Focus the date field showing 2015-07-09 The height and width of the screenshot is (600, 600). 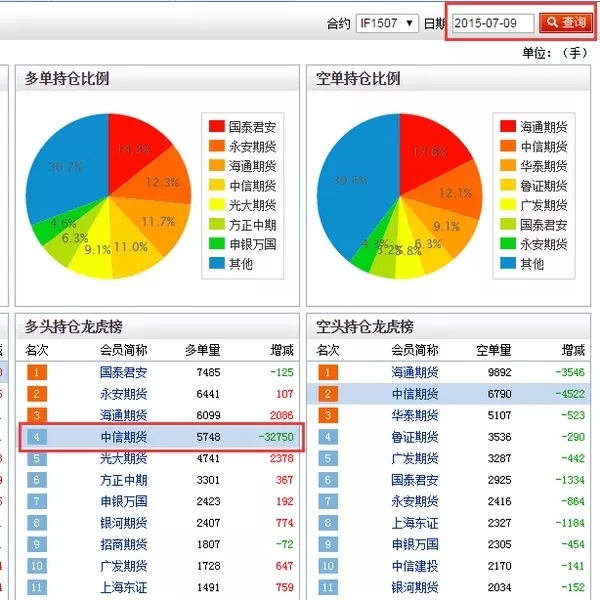(x=493, y=23)
